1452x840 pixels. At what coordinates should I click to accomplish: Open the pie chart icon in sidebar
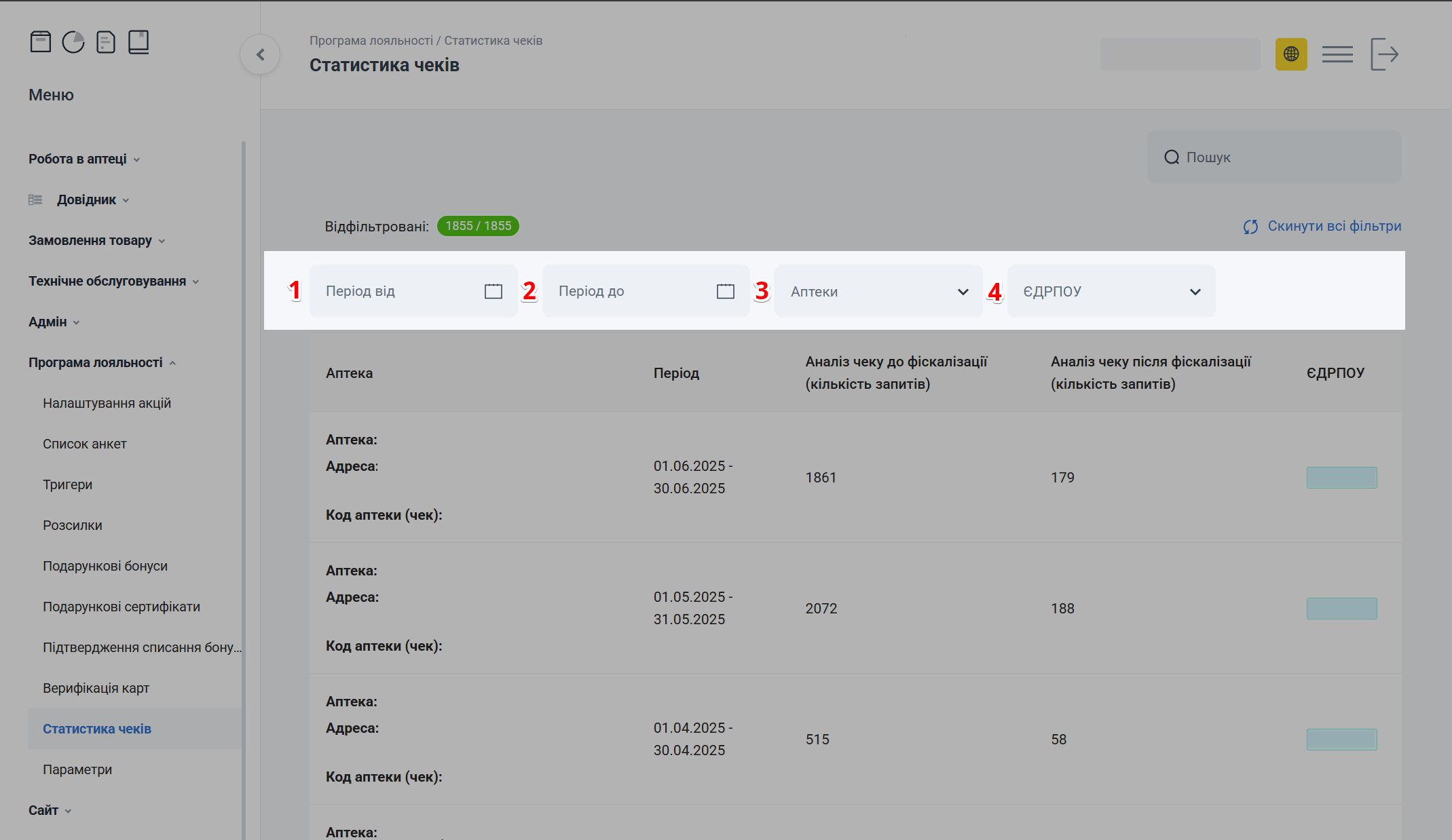pyautogui.click(x=73, y=42)
